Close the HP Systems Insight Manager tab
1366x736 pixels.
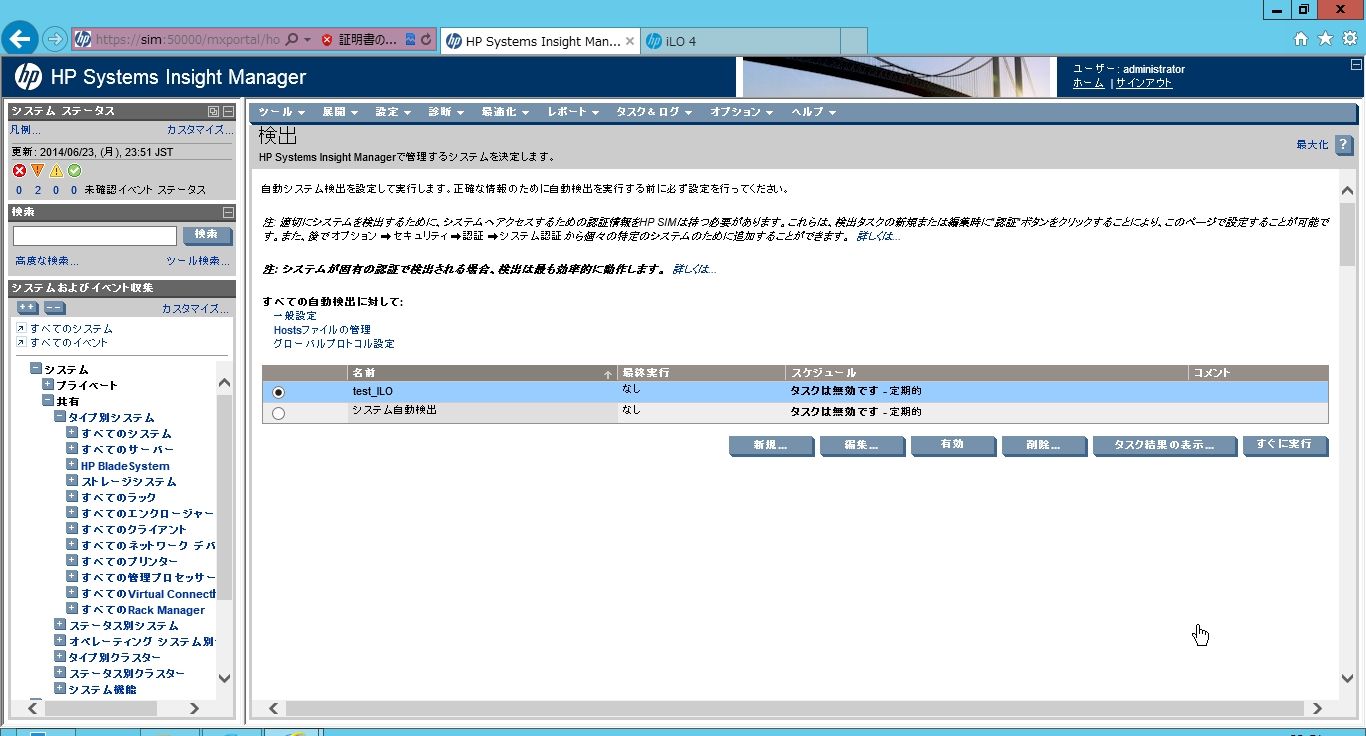tap(629, 41)
